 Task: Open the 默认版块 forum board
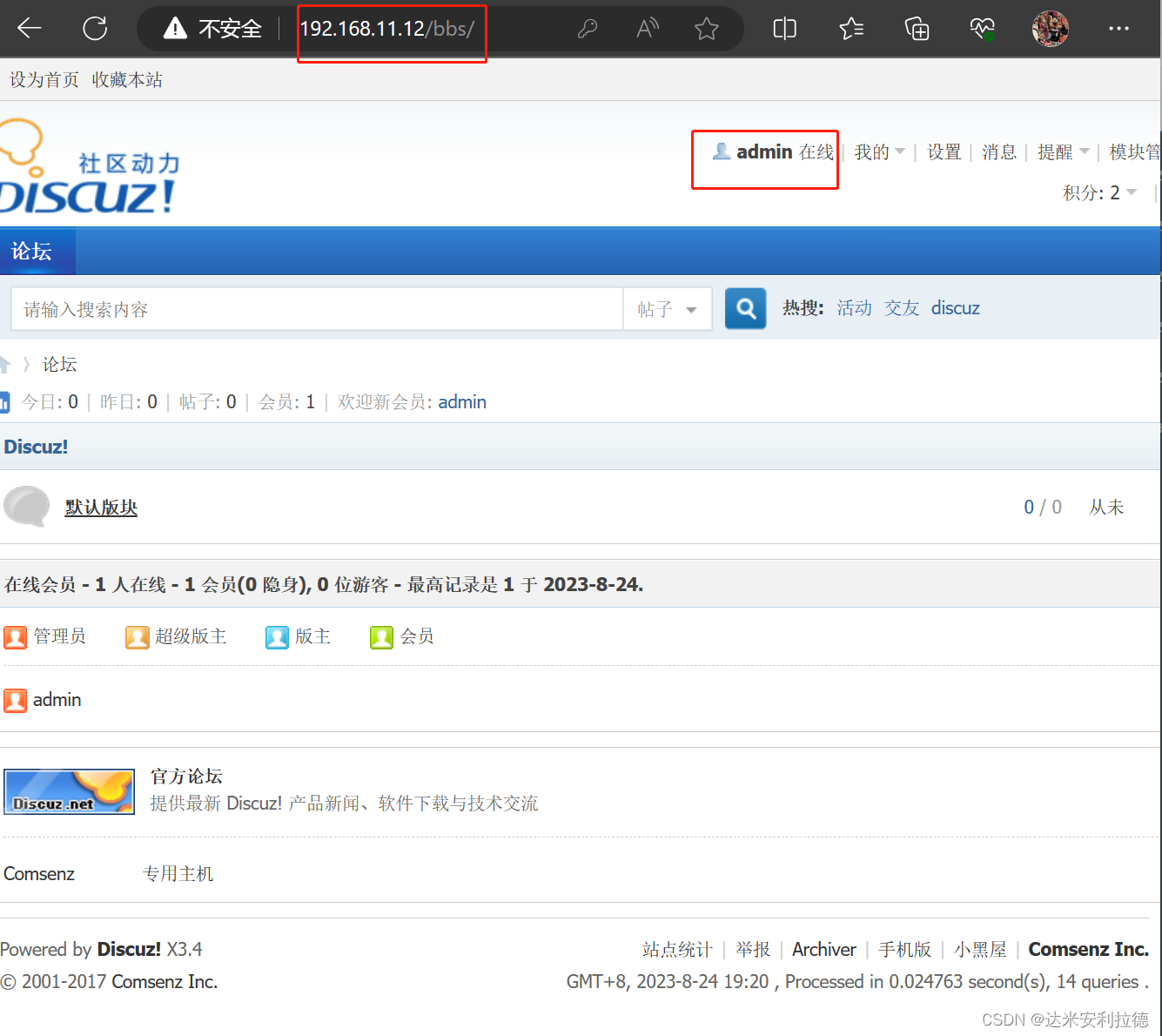[x=101, y=507]
